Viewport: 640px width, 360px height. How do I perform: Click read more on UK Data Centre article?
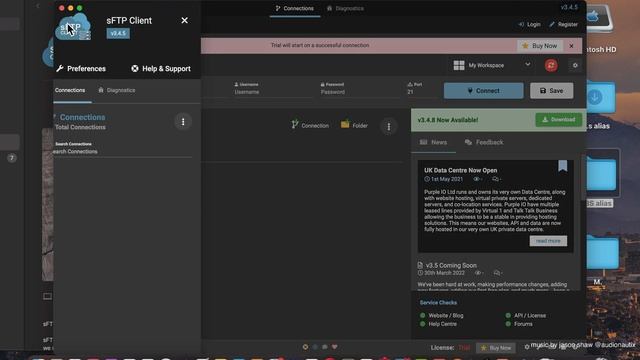point(548,241)
